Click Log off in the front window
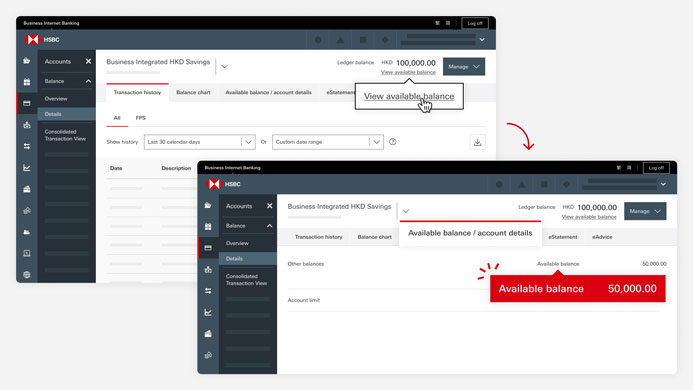This screenshot has height=390, width=693. pos(656,168)
